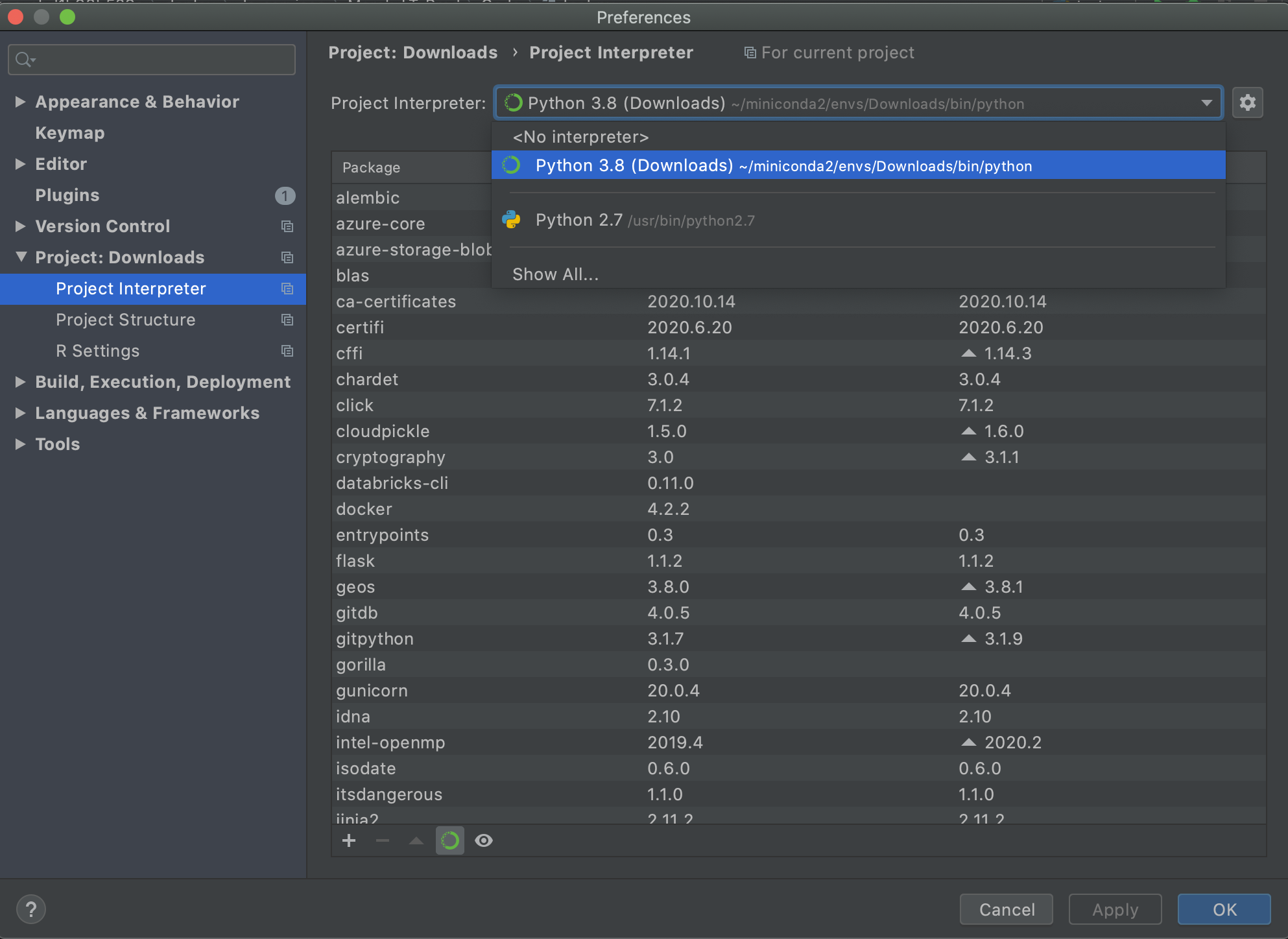Open the help question mark button

click(30, 909)
